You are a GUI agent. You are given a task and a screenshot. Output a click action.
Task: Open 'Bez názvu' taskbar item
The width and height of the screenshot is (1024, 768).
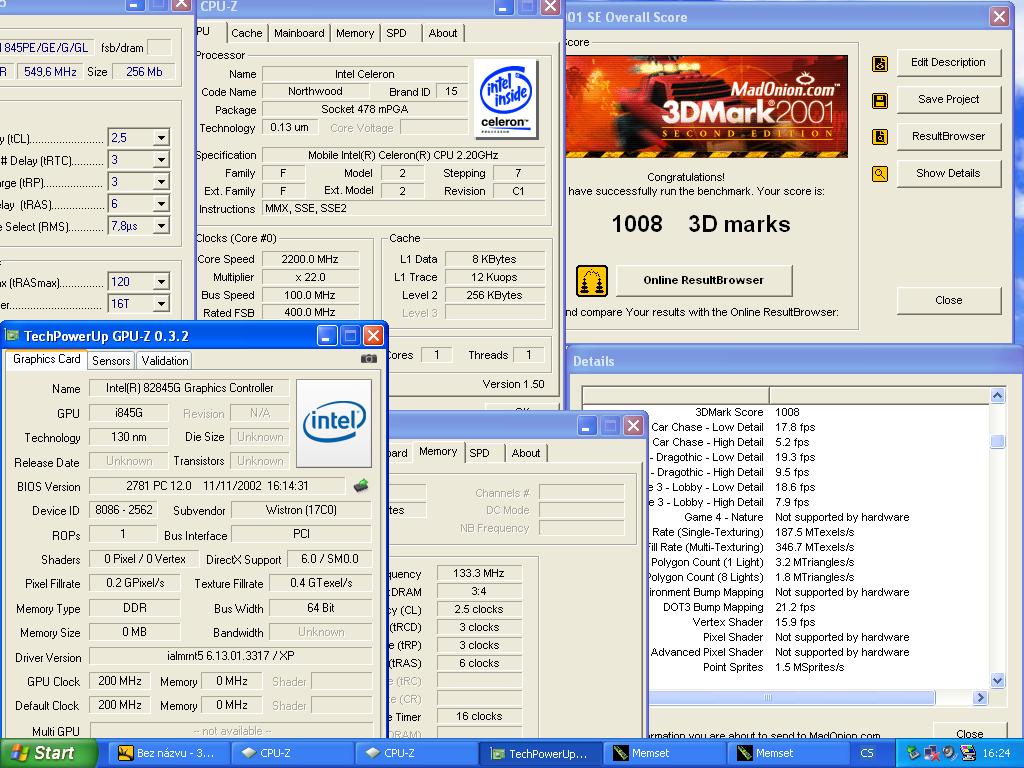click(x=167, y=754)
